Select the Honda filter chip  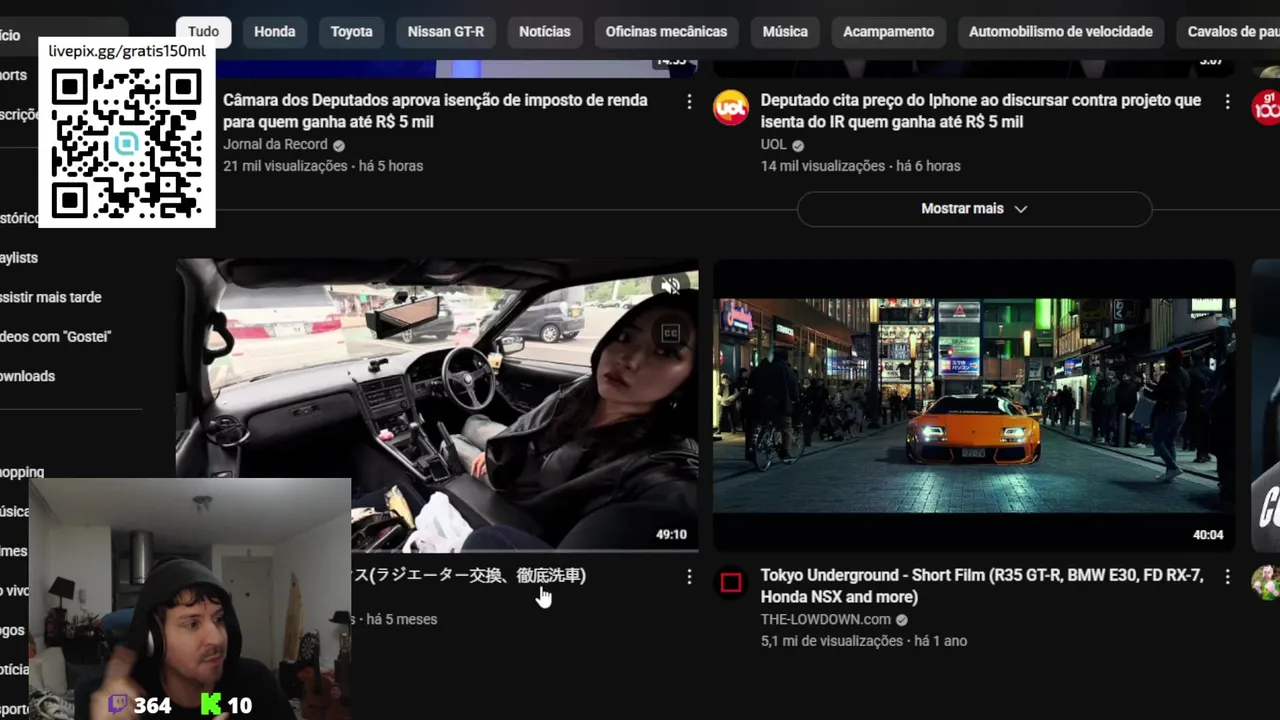click(x=274, y=32)
